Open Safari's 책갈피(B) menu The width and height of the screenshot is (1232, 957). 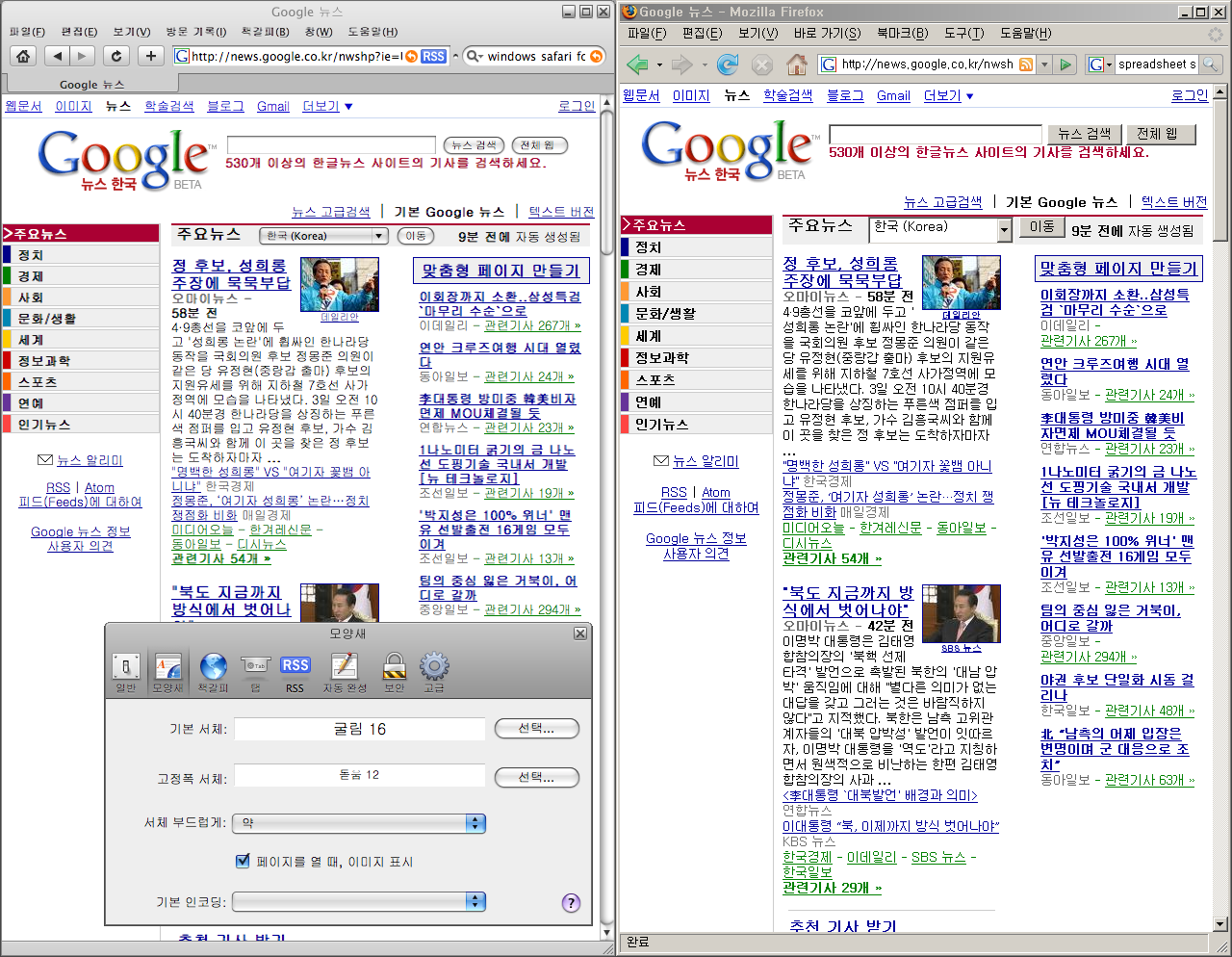coord(265,32)
